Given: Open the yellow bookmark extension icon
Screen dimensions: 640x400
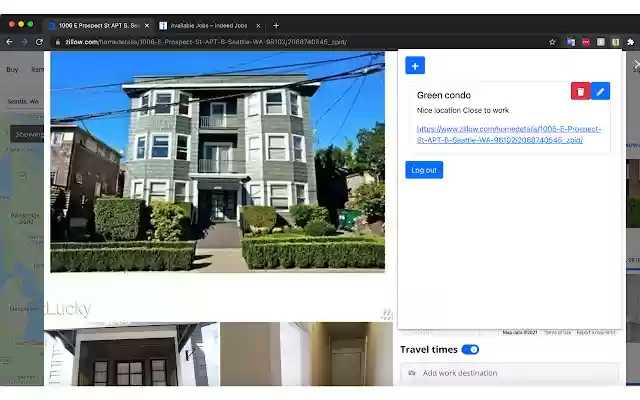Looking at the screenshot, I should pos(616,42).
